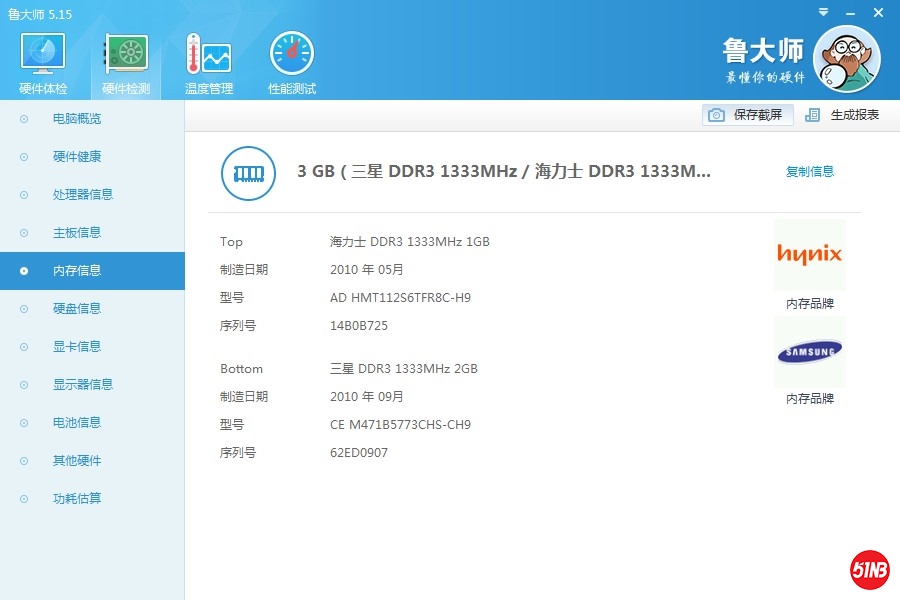Viewport: 900px width, 600px height.
Task: Open 主板信息 motherboard info sidebar item
Action: 77,233
